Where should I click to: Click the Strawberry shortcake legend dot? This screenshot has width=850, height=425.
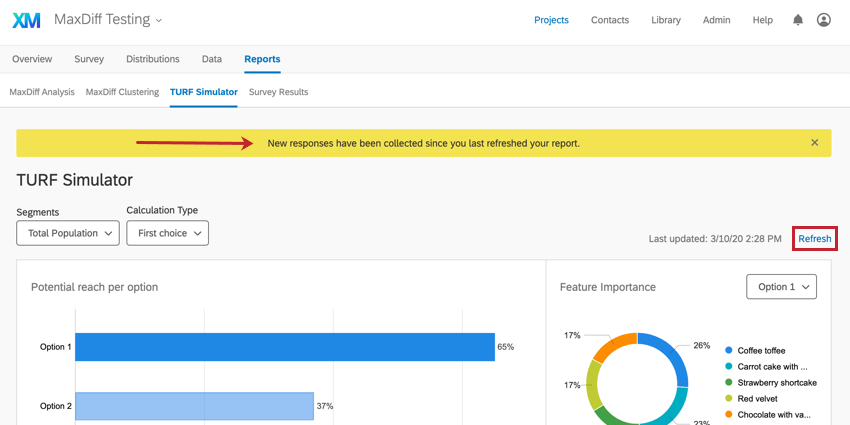click(x=727, y=383)
